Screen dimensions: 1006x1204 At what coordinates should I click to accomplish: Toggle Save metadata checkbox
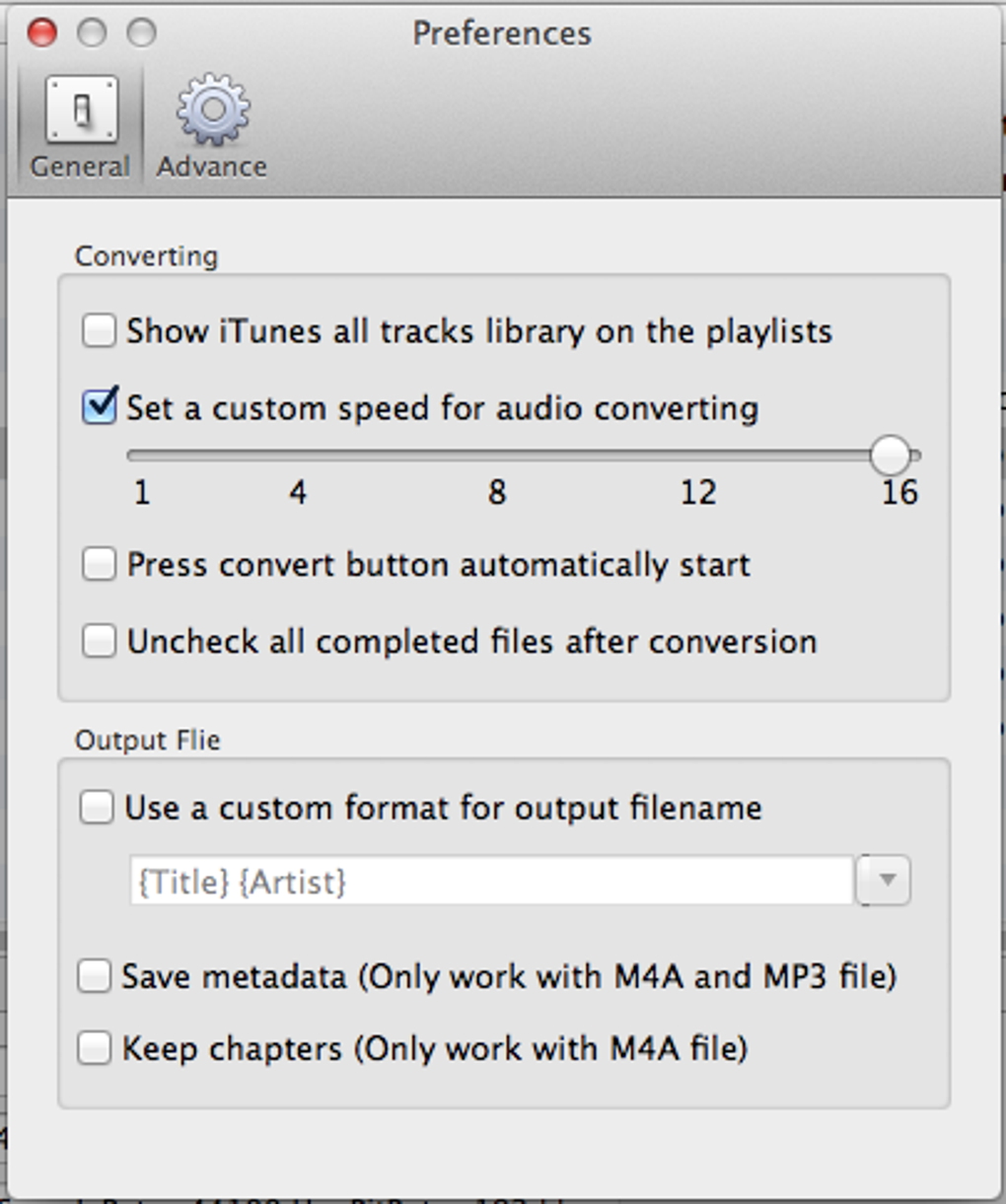pos(95,976)
